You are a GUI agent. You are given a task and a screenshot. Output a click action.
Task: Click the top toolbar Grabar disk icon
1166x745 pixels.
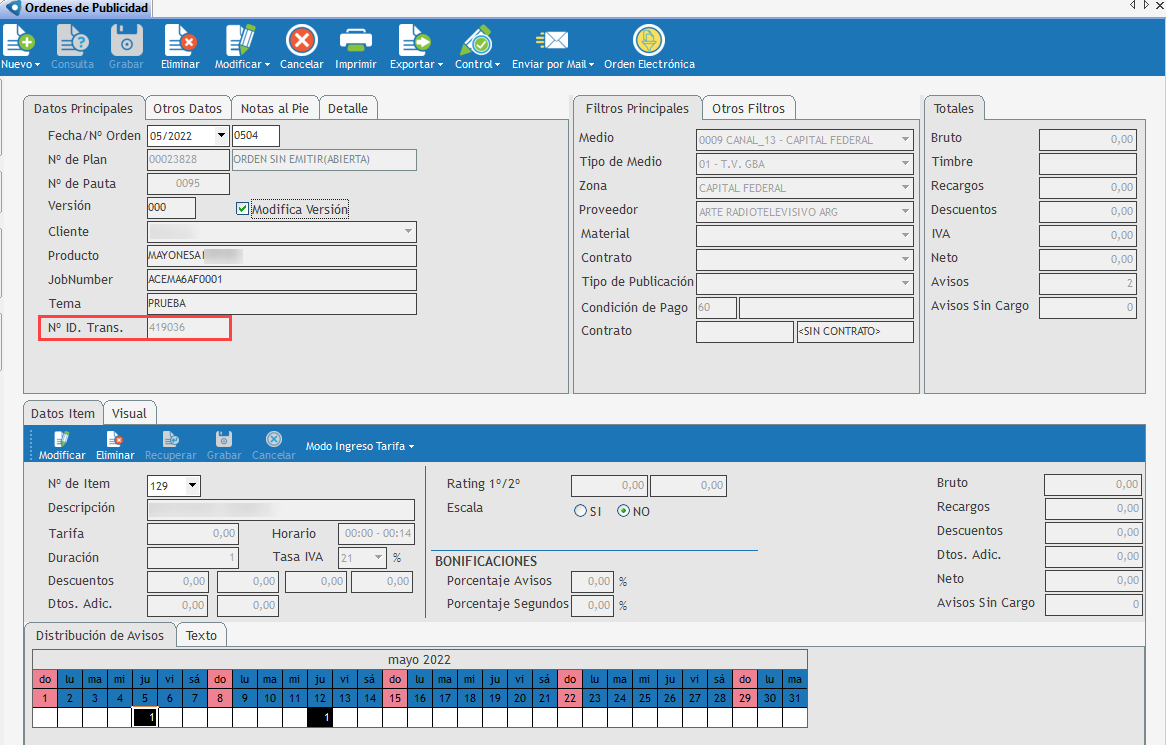click(x=126, y=41)
